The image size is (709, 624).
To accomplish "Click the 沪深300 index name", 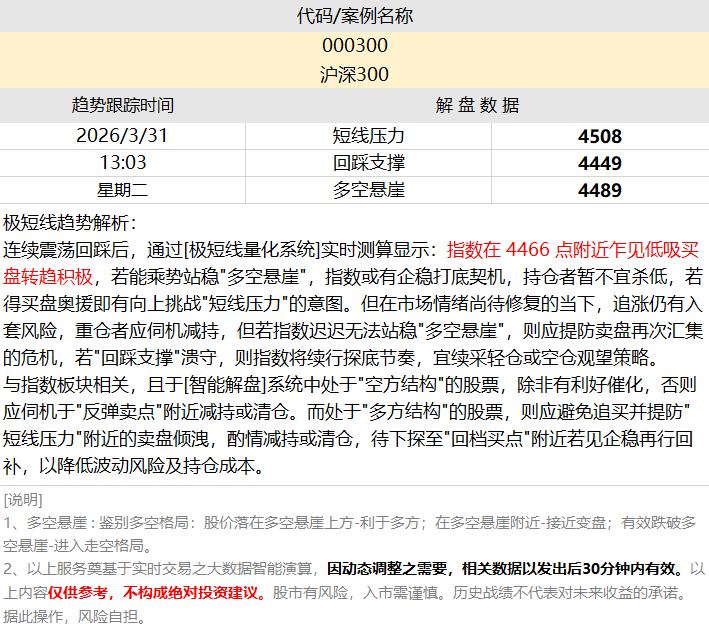I will click(354, 75).
